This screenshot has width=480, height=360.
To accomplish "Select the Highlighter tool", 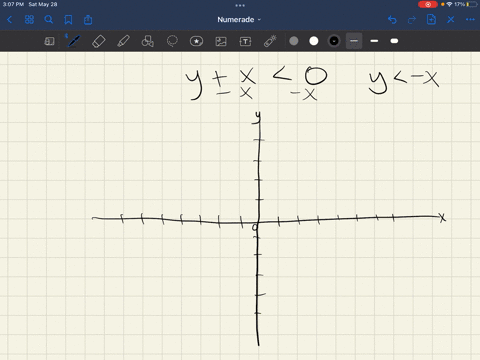I will 123,41.
